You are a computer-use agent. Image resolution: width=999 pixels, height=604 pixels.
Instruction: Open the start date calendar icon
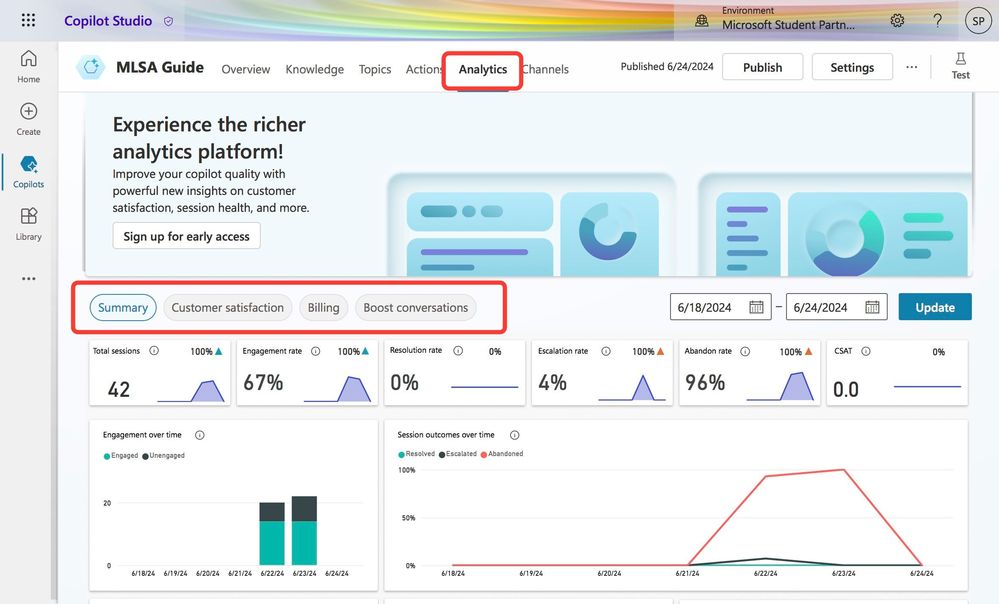pos(756,307)
